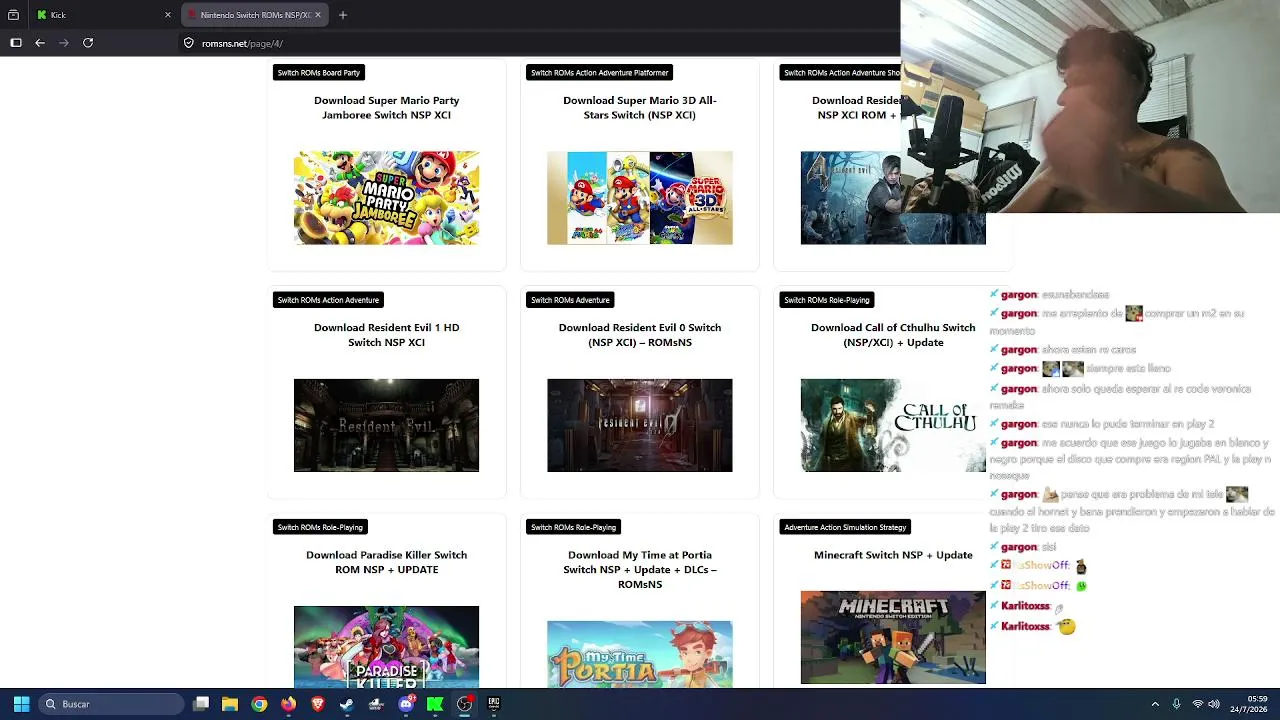Launch Google Chrome from the taskbar
This screenshot has height=720, width=1280.
click(259, 704)
